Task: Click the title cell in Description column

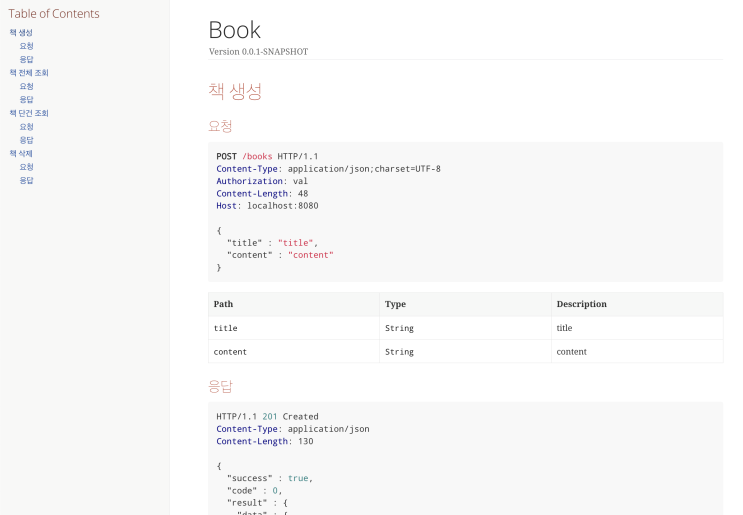Action: pos(637,328)
